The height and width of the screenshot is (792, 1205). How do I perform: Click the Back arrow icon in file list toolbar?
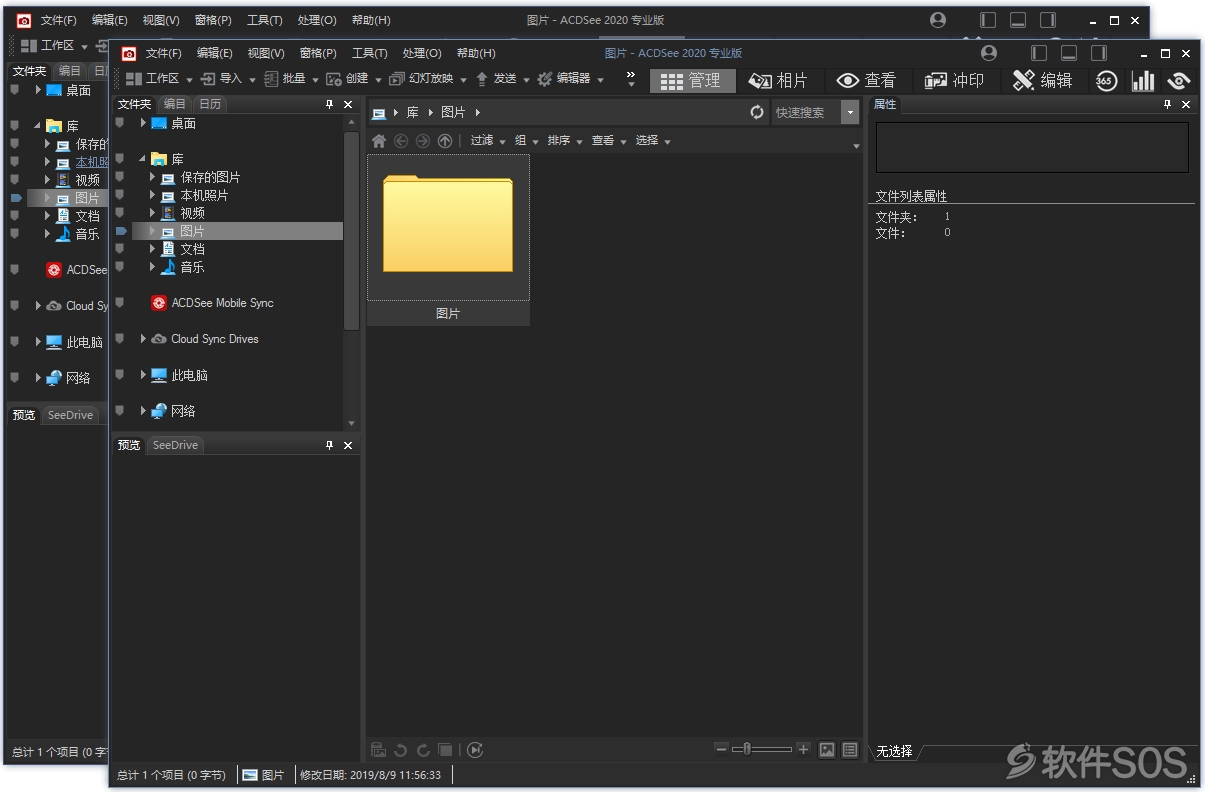[401, 141]
